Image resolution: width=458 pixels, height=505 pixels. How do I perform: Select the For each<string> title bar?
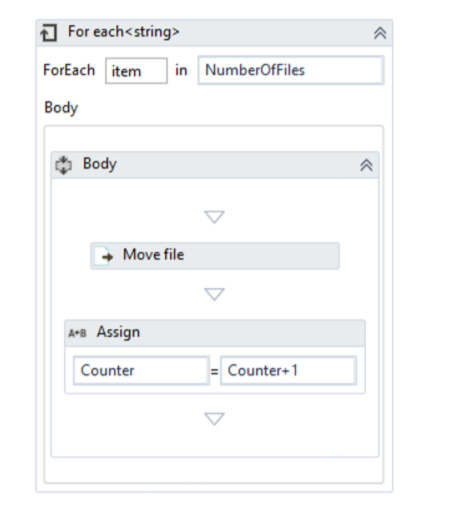[214, 33]
